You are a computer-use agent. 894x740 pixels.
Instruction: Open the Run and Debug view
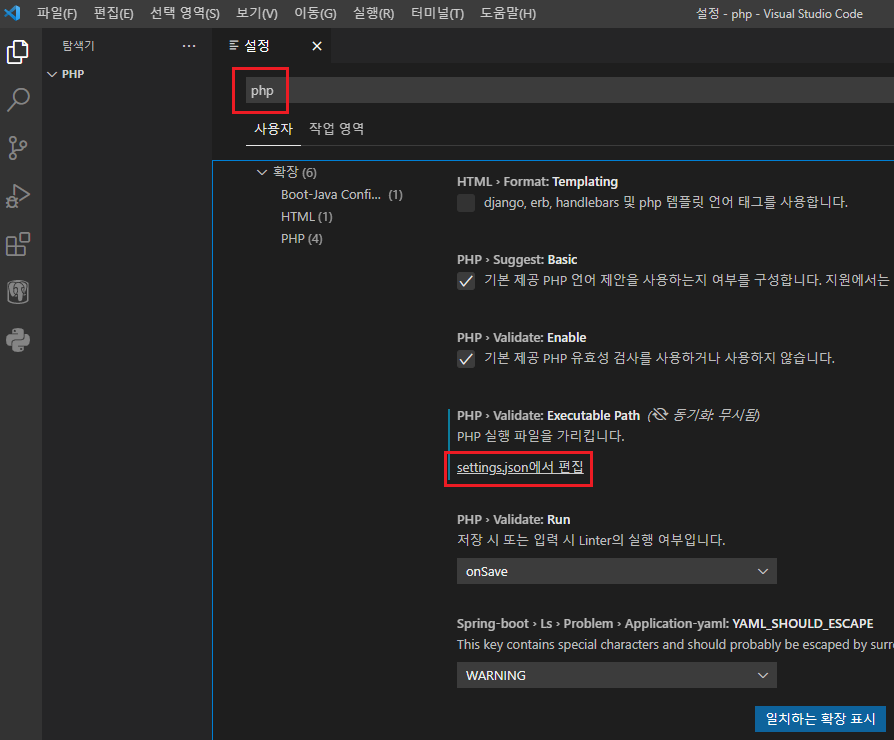coord(18,196)
